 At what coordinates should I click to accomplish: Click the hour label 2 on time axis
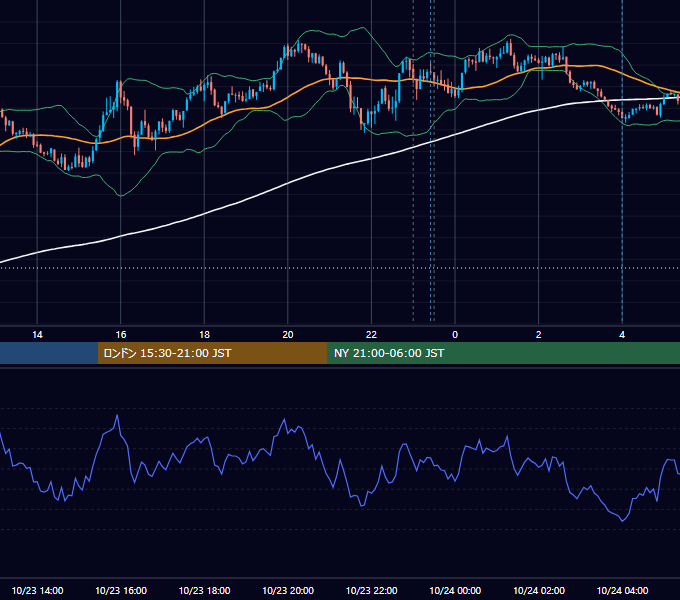click(539, 334)
